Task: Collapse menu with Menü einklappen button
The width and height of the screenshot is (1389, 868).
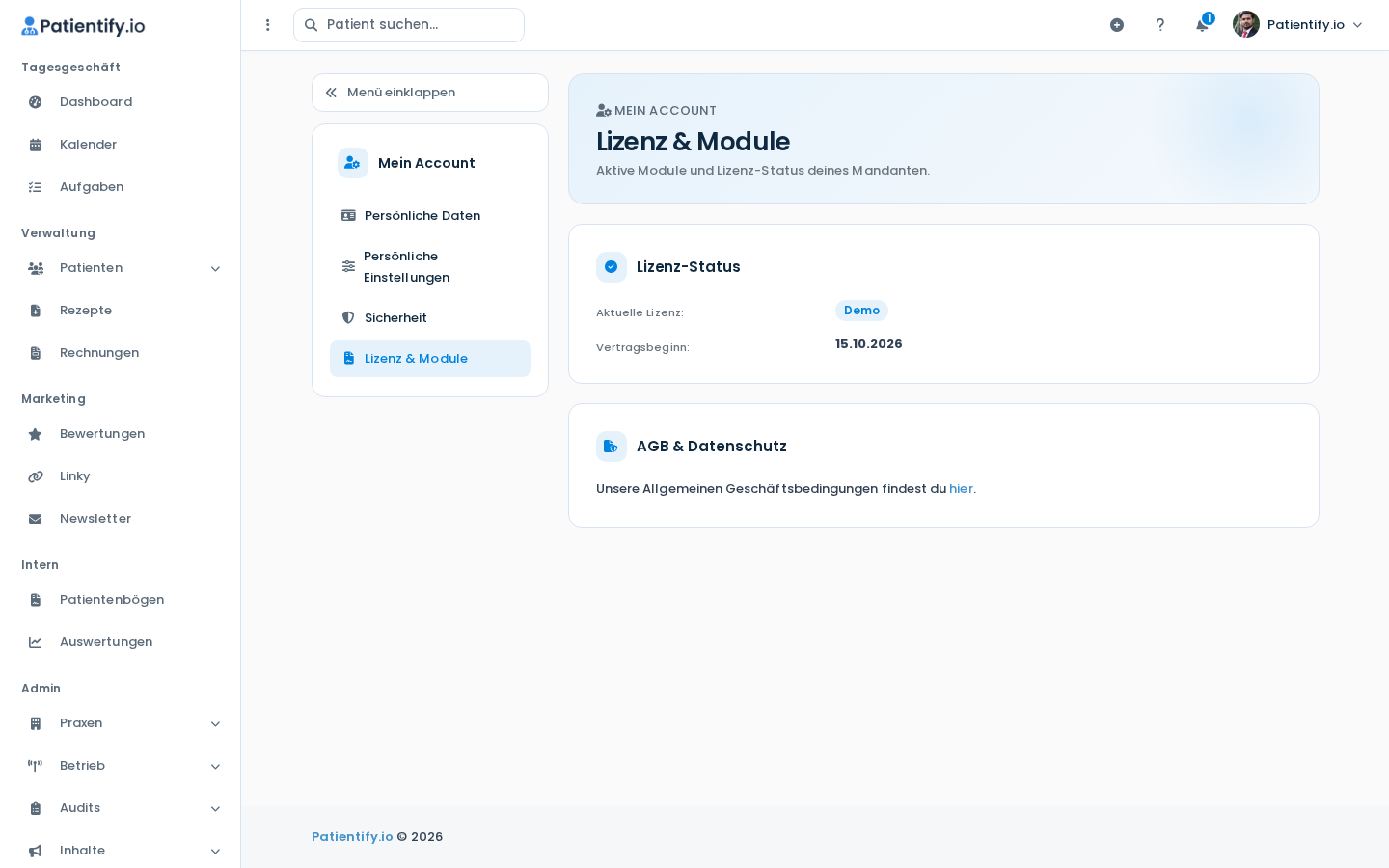Action: (x=430, y=93)
